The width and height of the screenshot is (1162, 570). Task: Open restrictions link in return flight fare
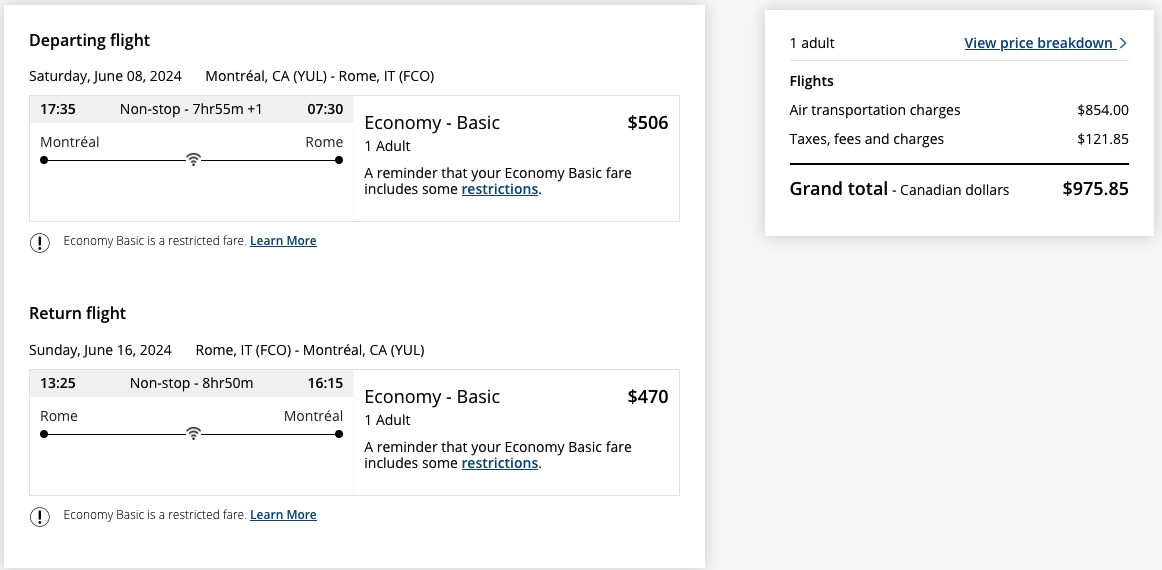[499, 463]
